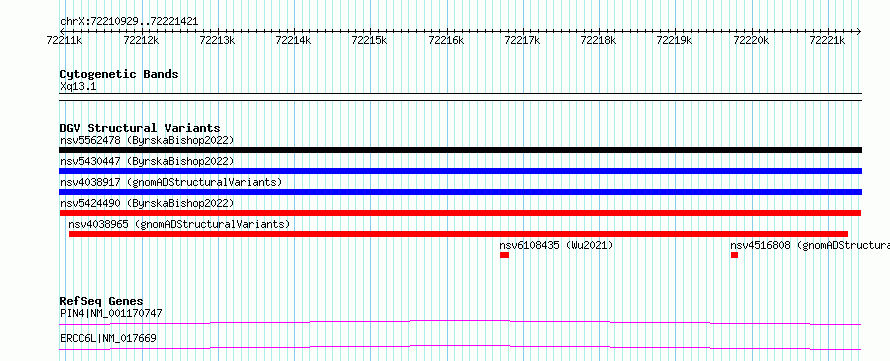Click the 72220k ruler mark
This screenshot has width=890, height=361.
coord(751,40)
